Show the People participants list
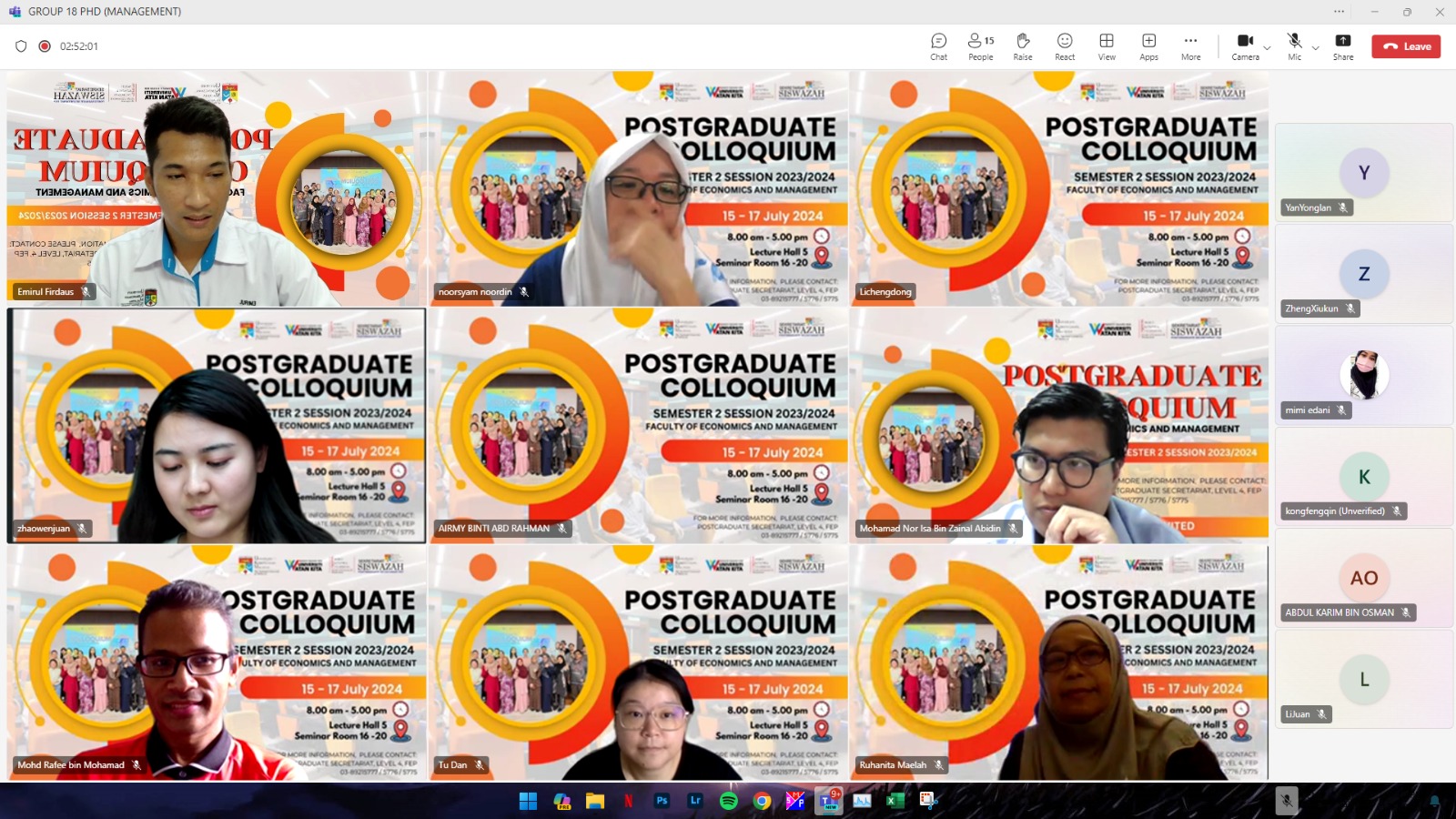The image size is (1456, 819). point(980,46)
